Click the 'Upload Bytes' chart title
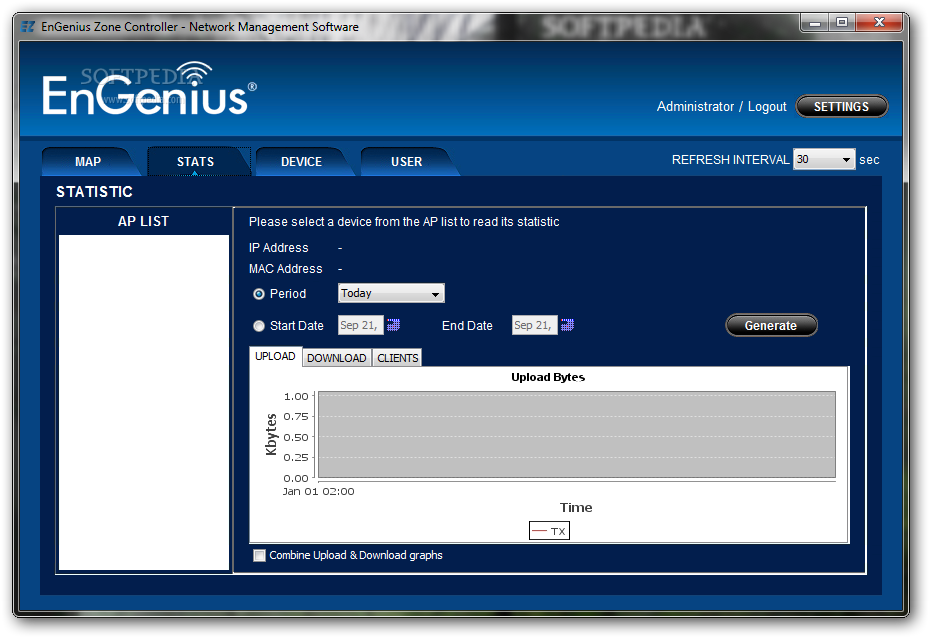 pos(548,377)
